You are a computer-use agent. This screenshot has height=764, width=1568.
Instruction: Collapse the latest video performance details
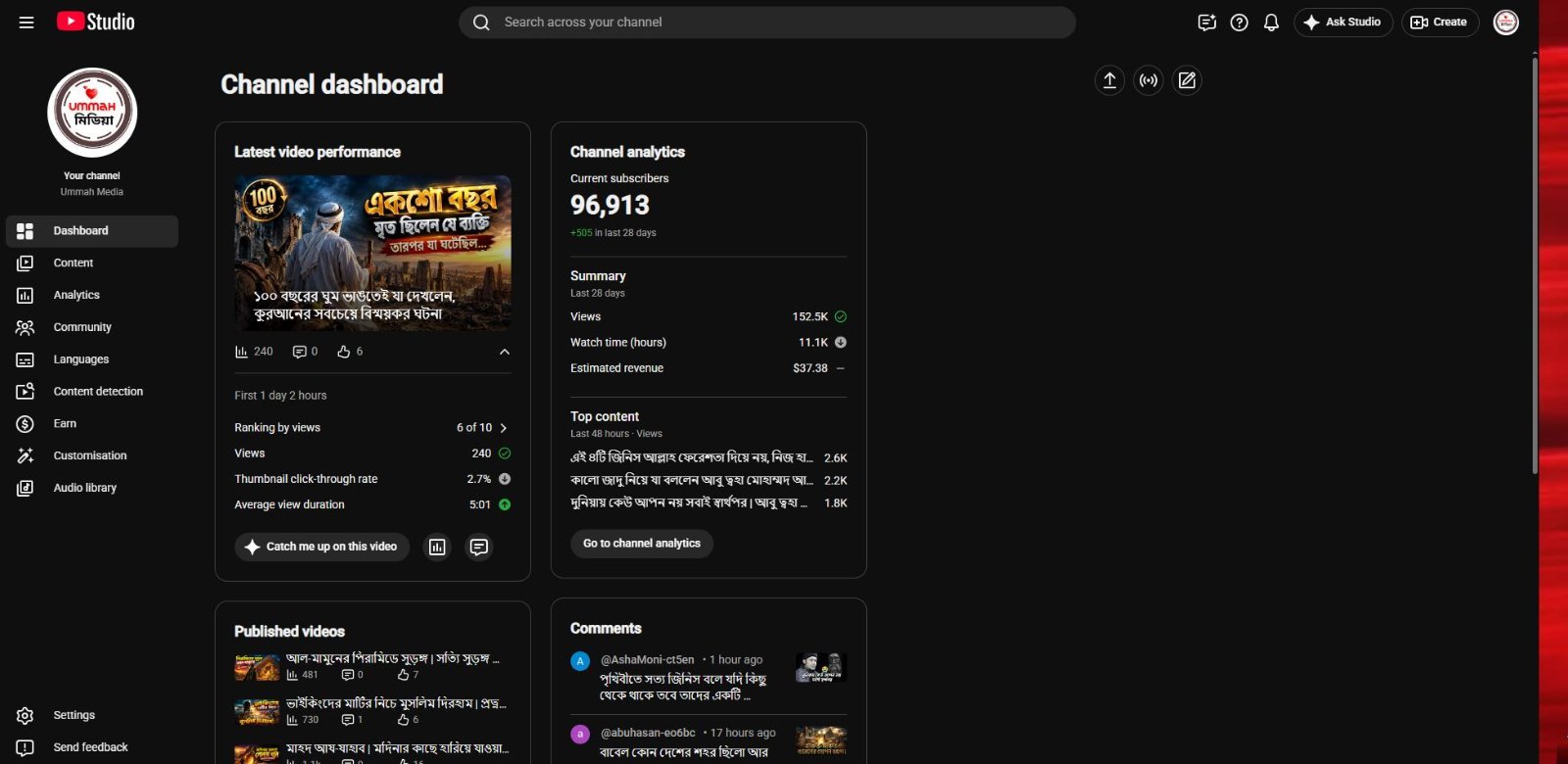(x=505, y=352)
